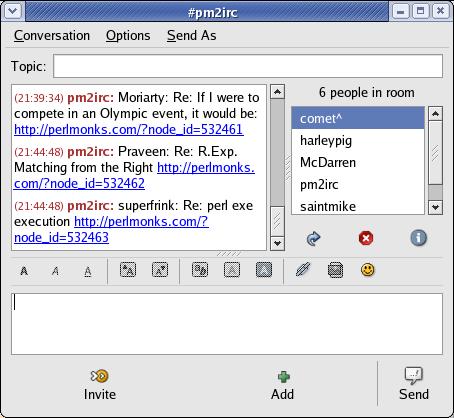This screenshot has width=454, height=418.
Task: Select harleypig in the user list
Action: tap(358, 140)
